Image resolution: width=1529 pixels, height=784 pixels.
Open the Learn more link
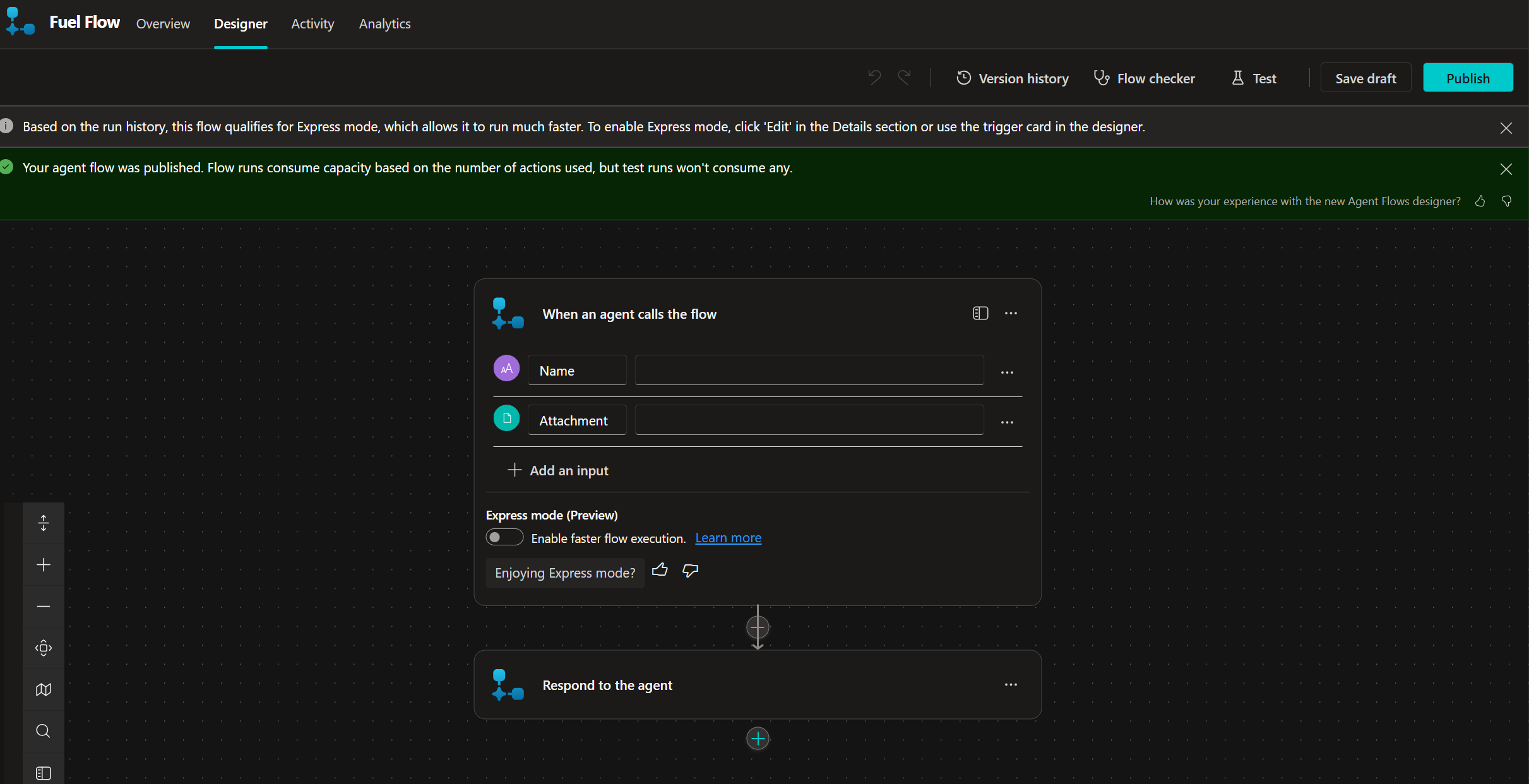point(728,538)
